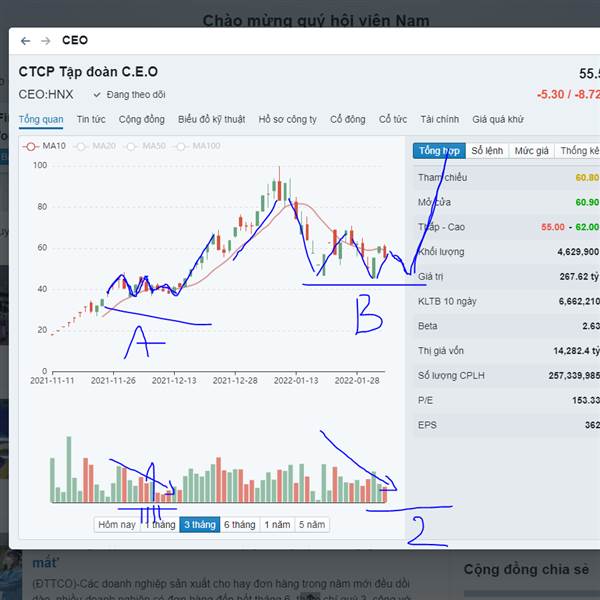
Task: Open the Hồ sơ công ty tab
Action: pyautogui.click(x=288, y=119)
